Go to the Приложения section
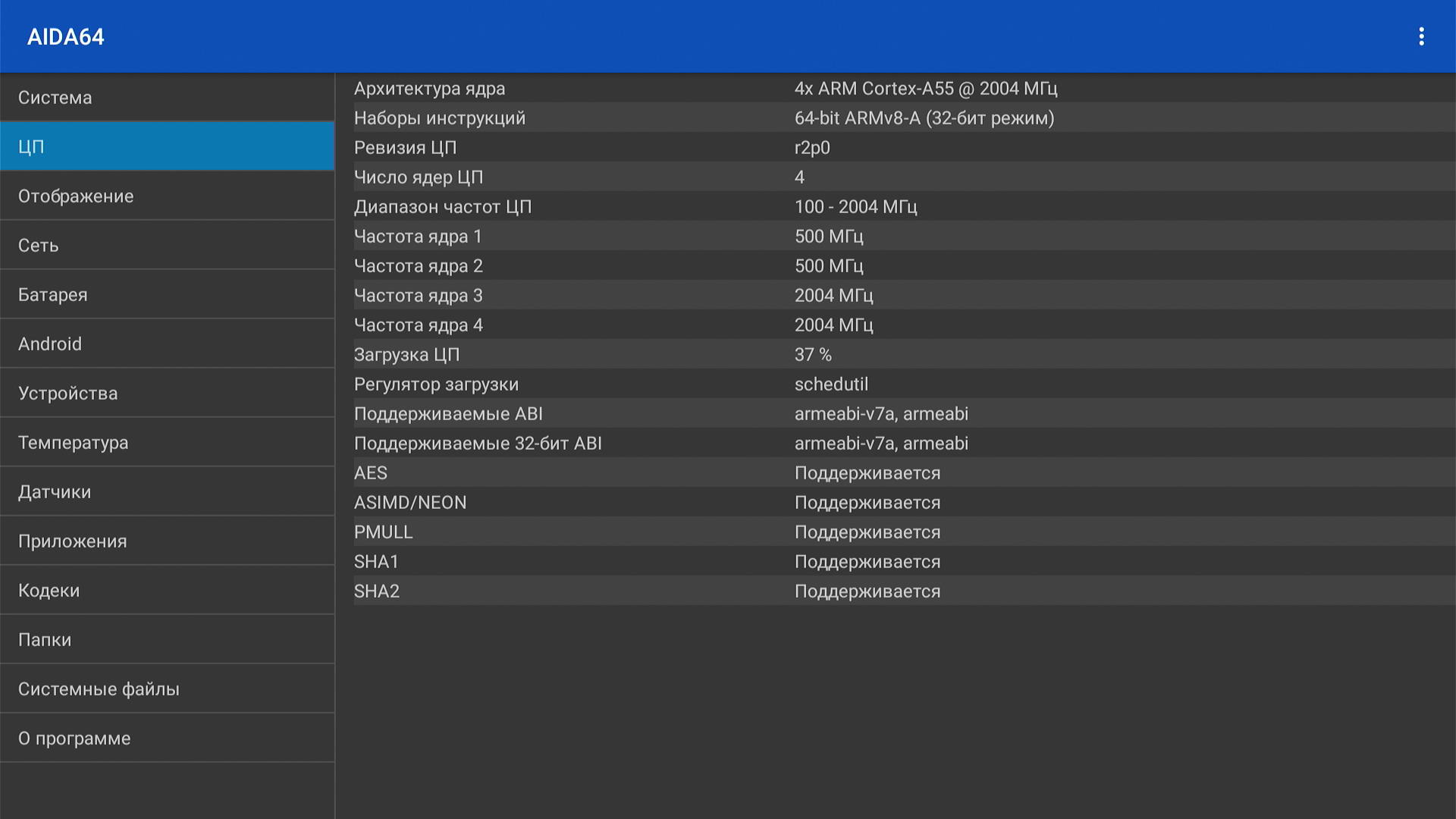Viewport: 1456px width, 819px height. tap(167, 541)
